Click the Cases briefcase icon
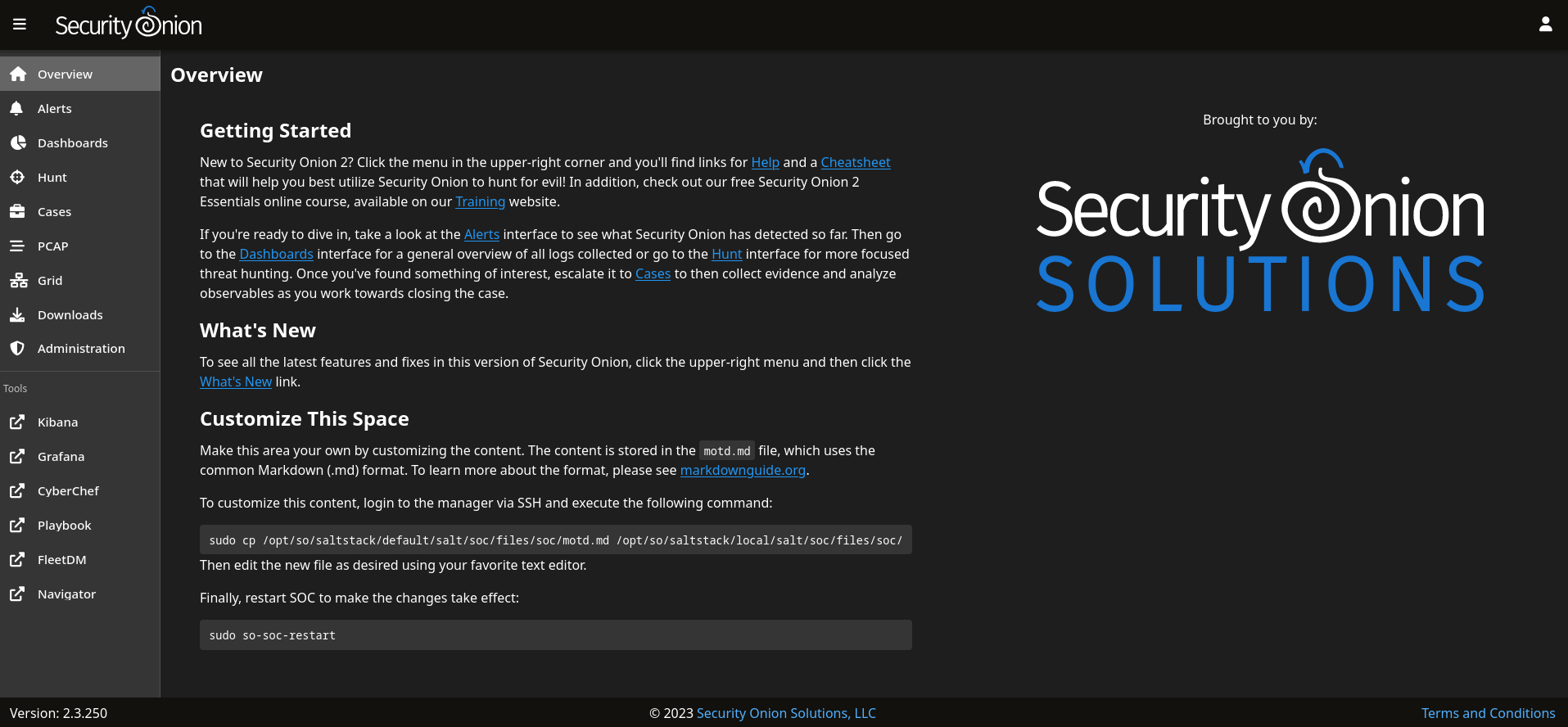 point(17,211)
